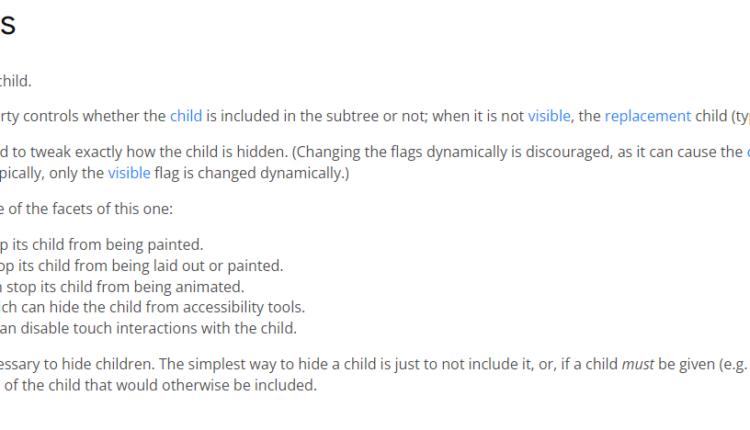Image resolution: width=750 pixels, height=430 pixels.
Task: Click the "visible" link before "the replacement"
Action: (549, 115)
